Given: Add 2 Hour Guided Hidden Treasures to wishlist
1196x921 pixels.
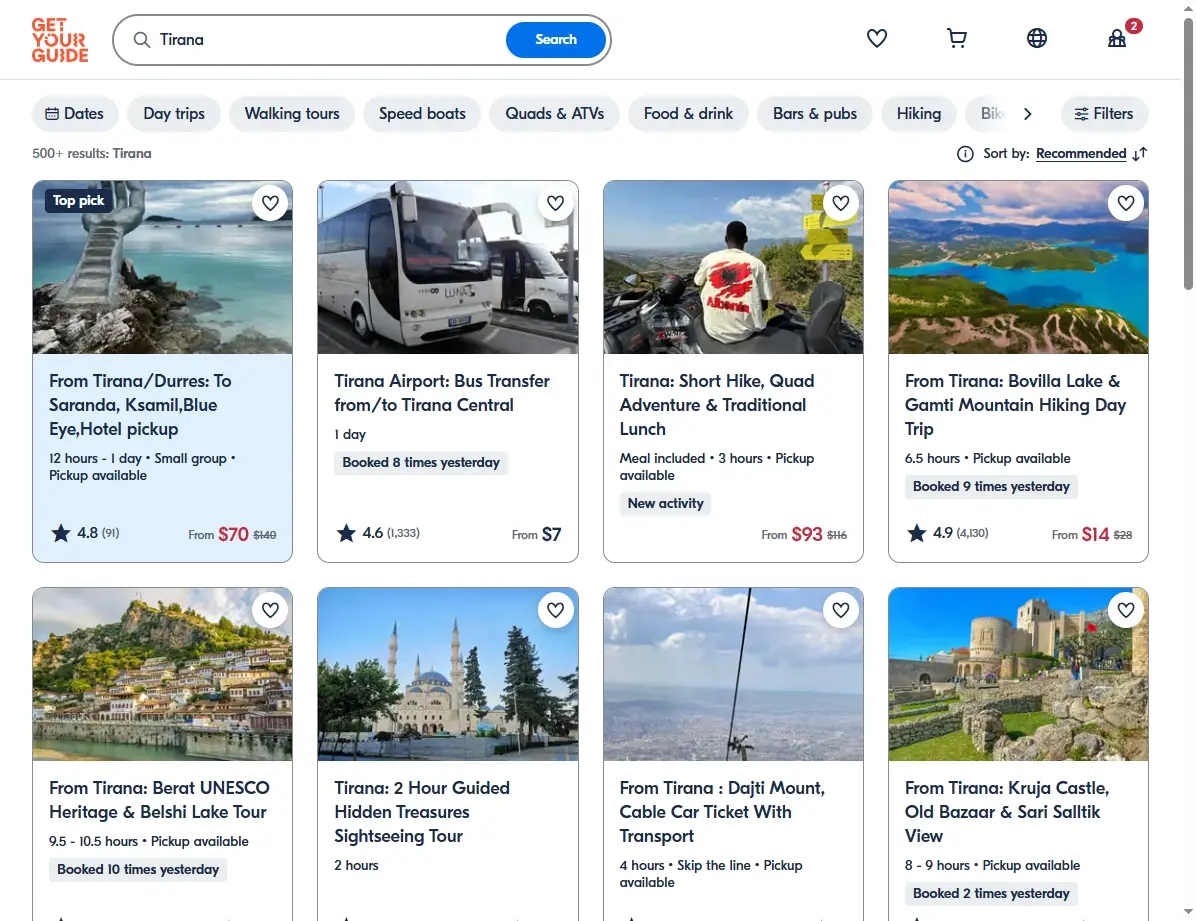Looking at the screenshot, I should coord(555,610).
